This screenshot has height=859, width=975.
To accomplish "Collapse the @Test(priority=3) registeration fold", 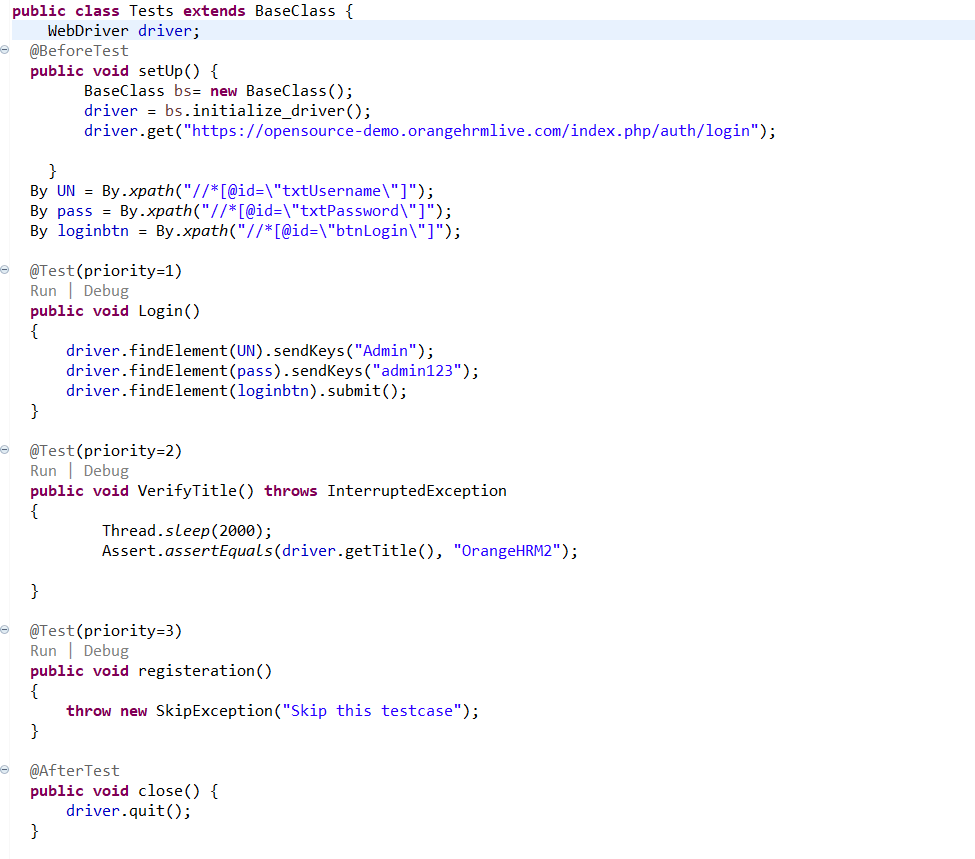I will pyautogui.click(x=4, y=629).
